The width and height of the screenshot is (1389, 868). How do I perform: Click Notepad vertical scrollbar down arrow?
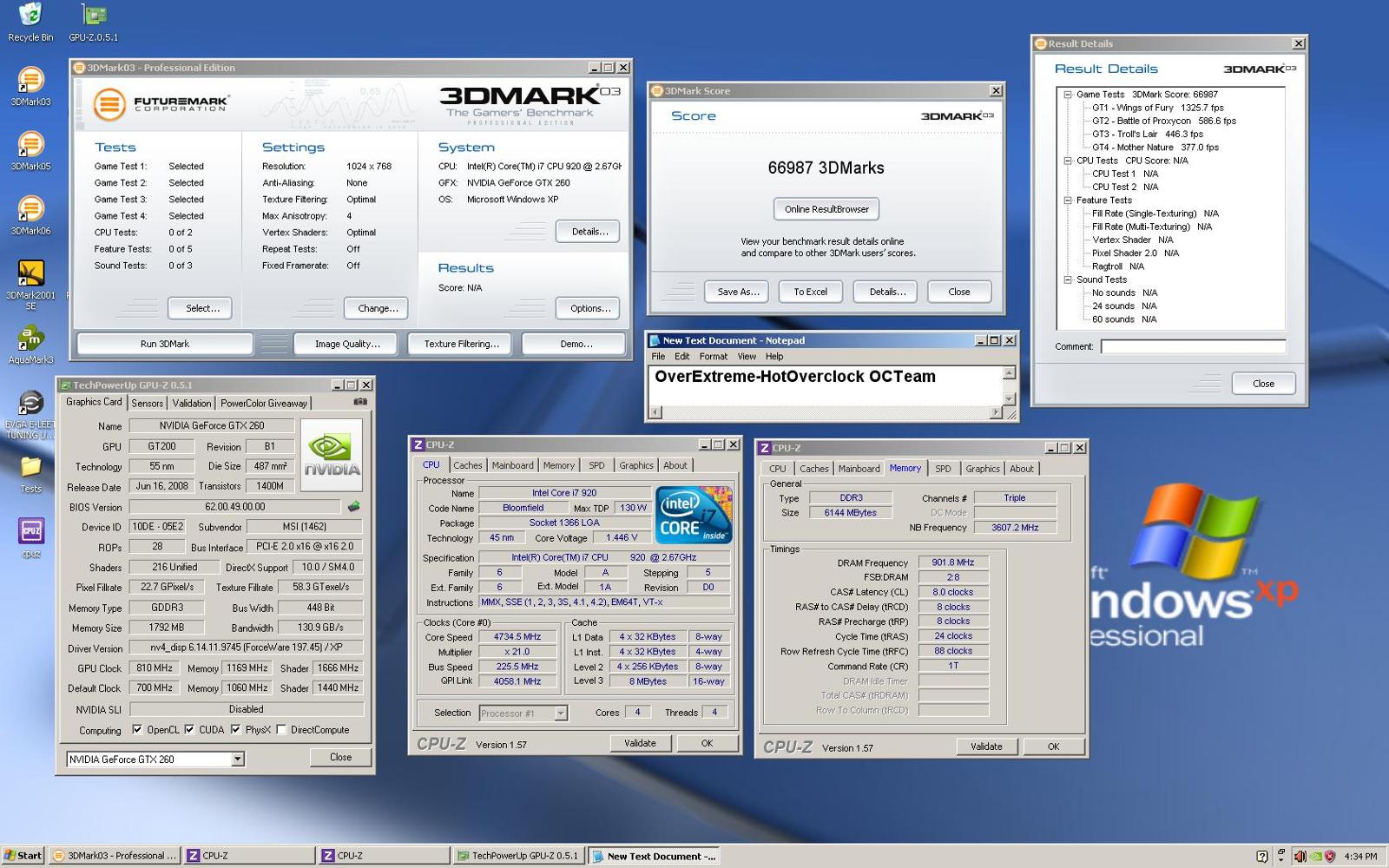click(x=1009, y=398)
